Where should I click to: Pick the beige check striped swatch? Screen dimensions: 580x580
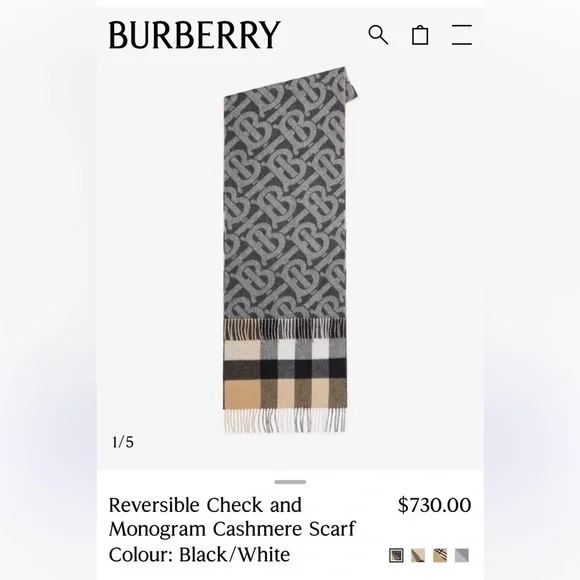(x=440, y=555)
